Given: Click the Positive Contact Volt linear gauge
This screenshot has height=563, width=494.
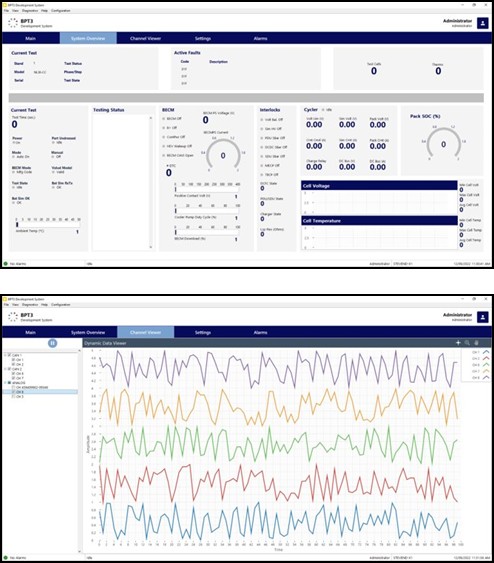Looking at the screenshot, I should point(207,189).
